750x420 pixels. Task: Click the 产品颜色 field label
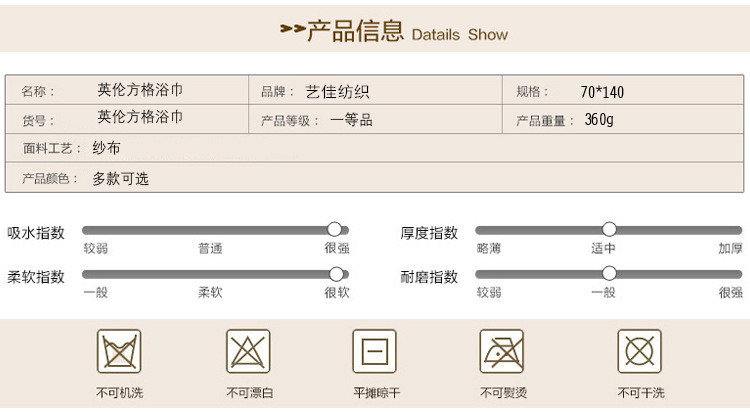coord(50,179)
